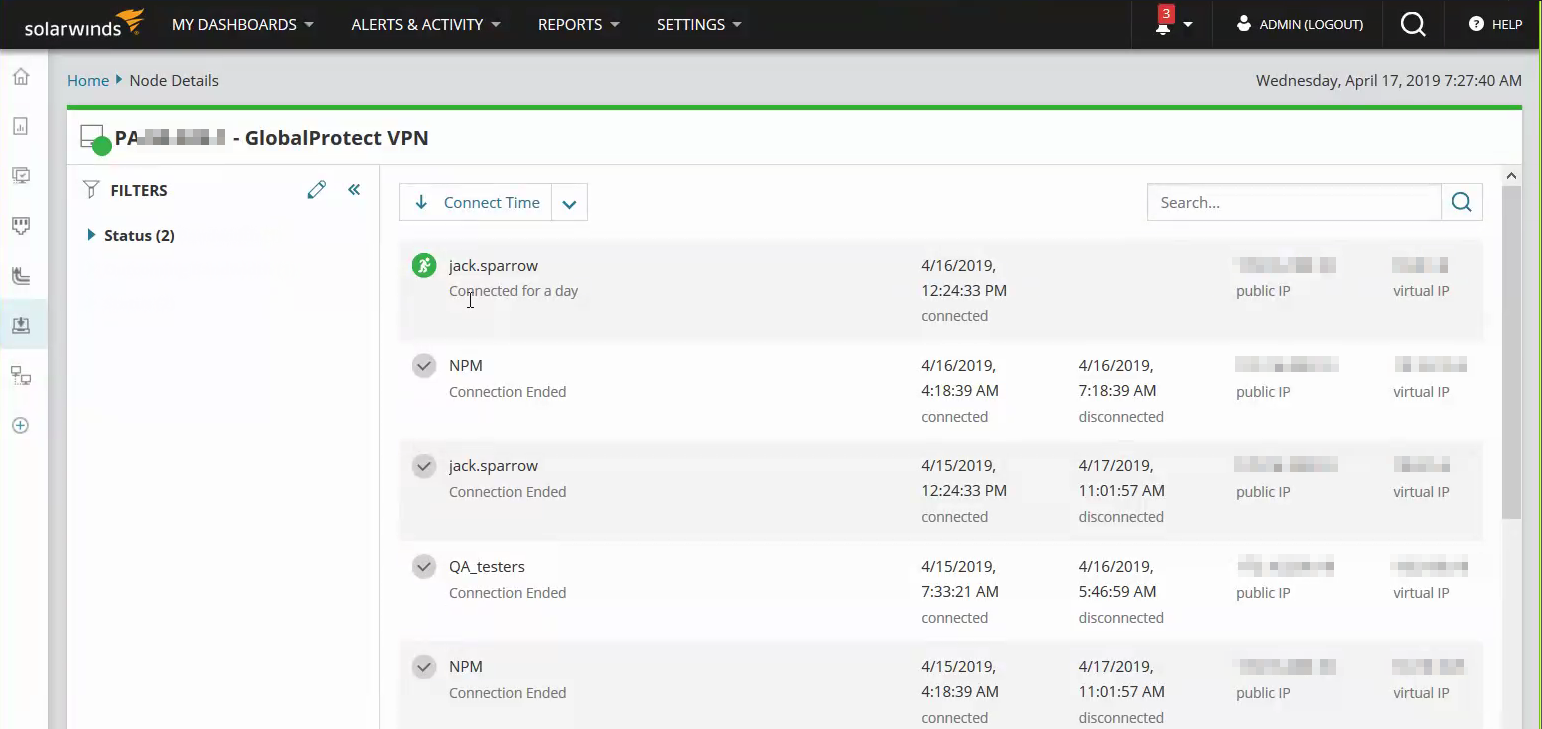Viewport: 1542px width, 729px height.
Task: Click the Admin (Logout) link
Action: 1299,25
